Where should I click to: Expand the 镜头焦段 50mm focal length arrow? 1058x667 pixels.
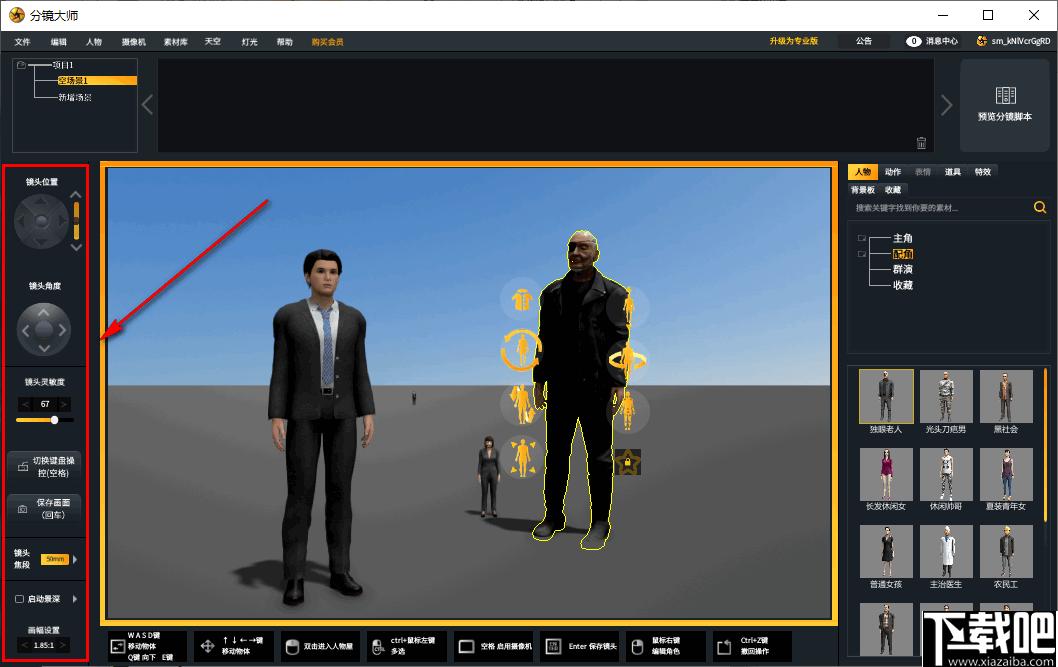(75, 559)
